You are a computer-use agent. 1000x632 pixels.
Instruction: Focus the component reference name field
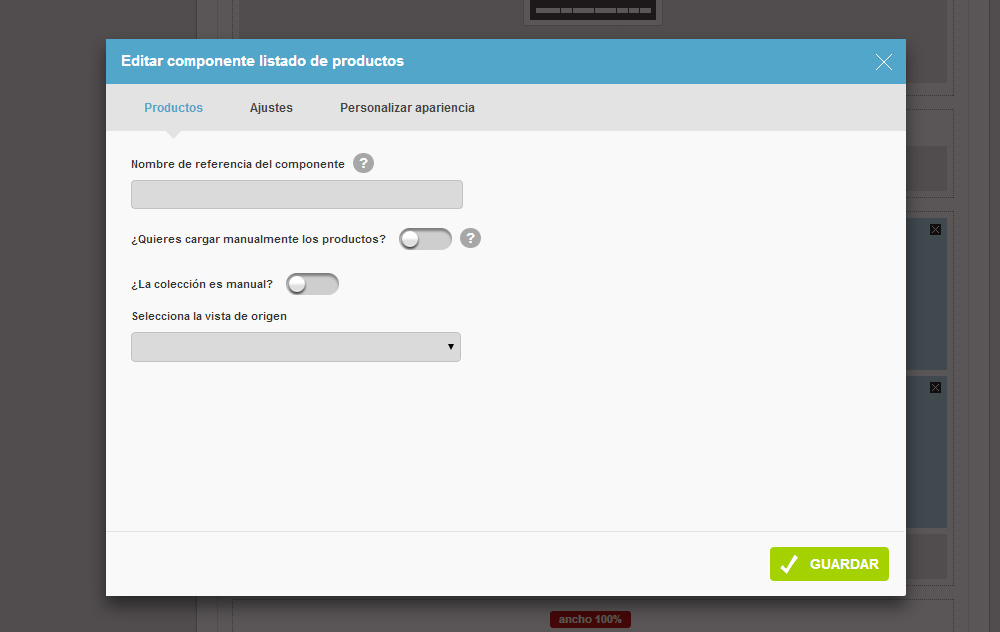[297, 195]
